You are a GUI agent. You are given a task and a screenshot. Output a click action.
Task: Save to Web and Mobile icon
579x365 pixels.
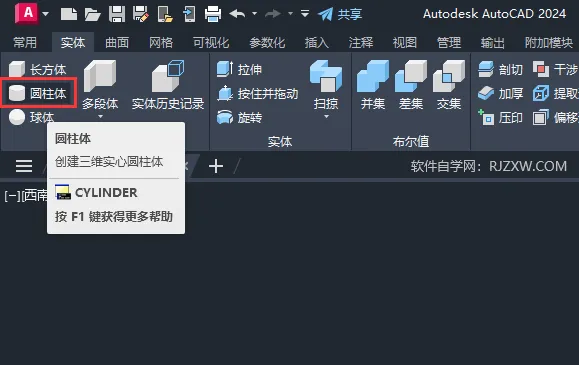(189, 14)
